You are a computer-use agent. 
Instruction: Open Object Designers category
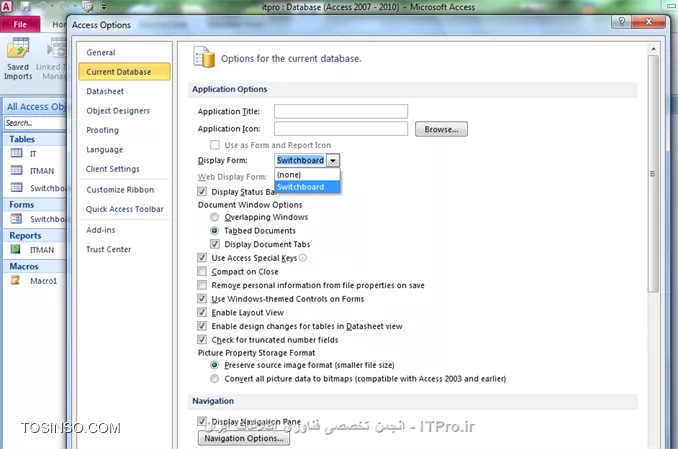(x=125, y=111)
